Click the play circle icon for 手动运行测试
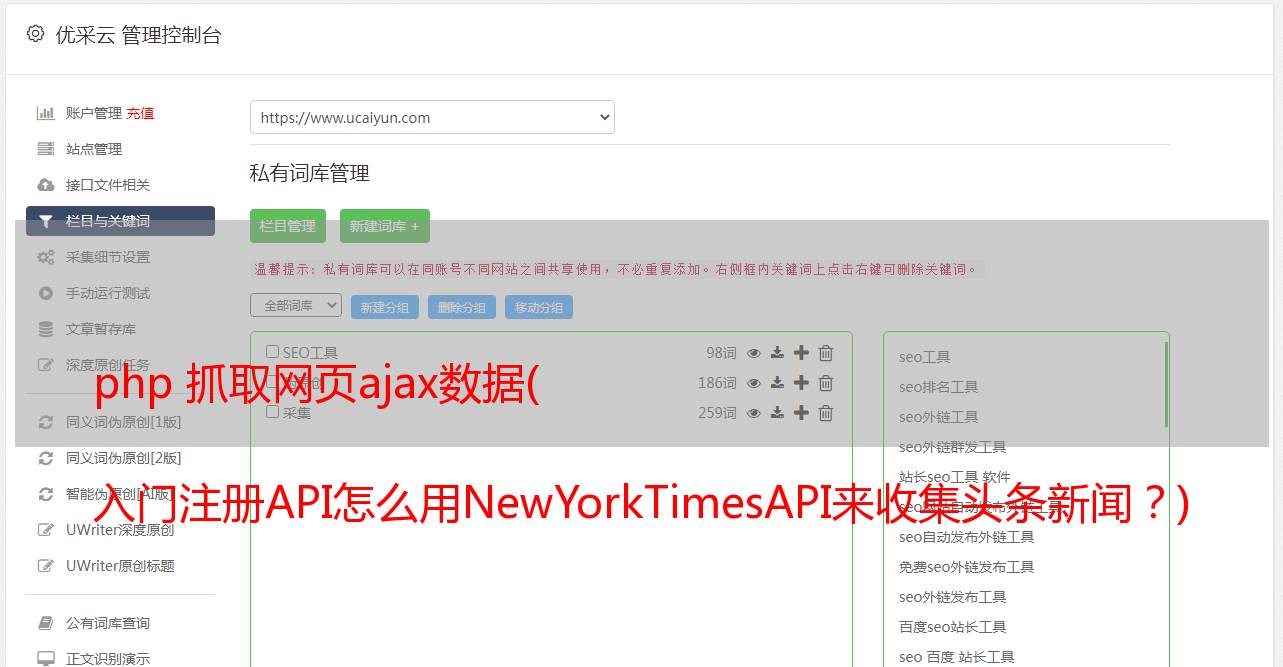The height and width of the screenshot is (667, 1283). [x=45, y=293]
